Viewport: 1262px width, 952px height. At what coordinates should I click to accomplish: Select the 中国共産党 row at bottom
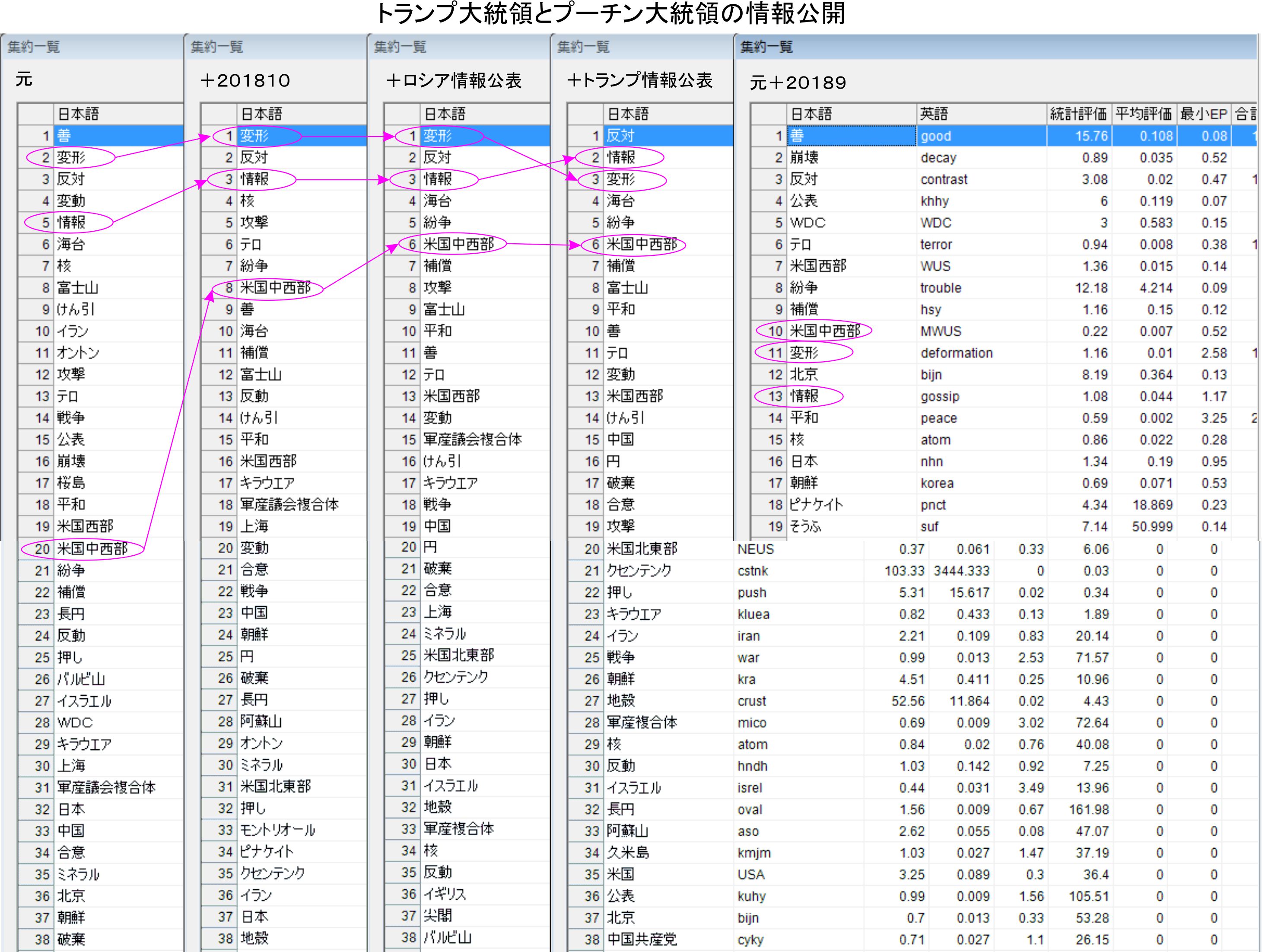pyautogui.click(x=642, y=939)
